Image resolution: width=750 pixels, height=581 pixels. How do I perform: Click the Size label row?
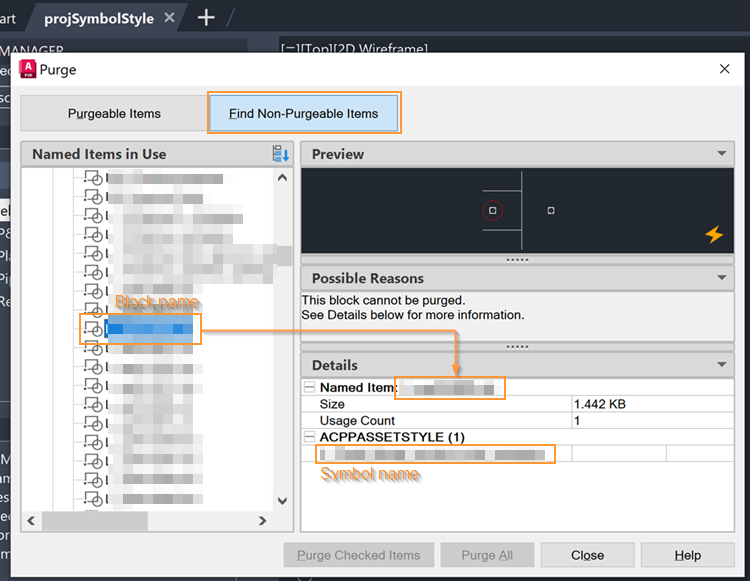(x=332, y=404)
